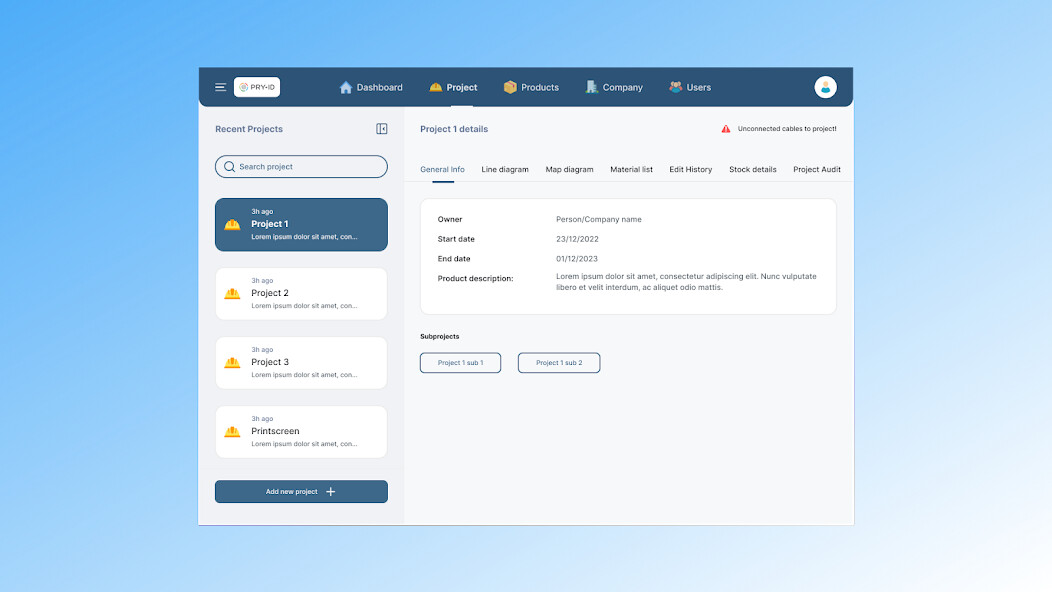Viewport: 1052px width, 592px height.
Task: Click the Project 2 hard hat icon
Action: pyautogui.click(x=232, y=294)
